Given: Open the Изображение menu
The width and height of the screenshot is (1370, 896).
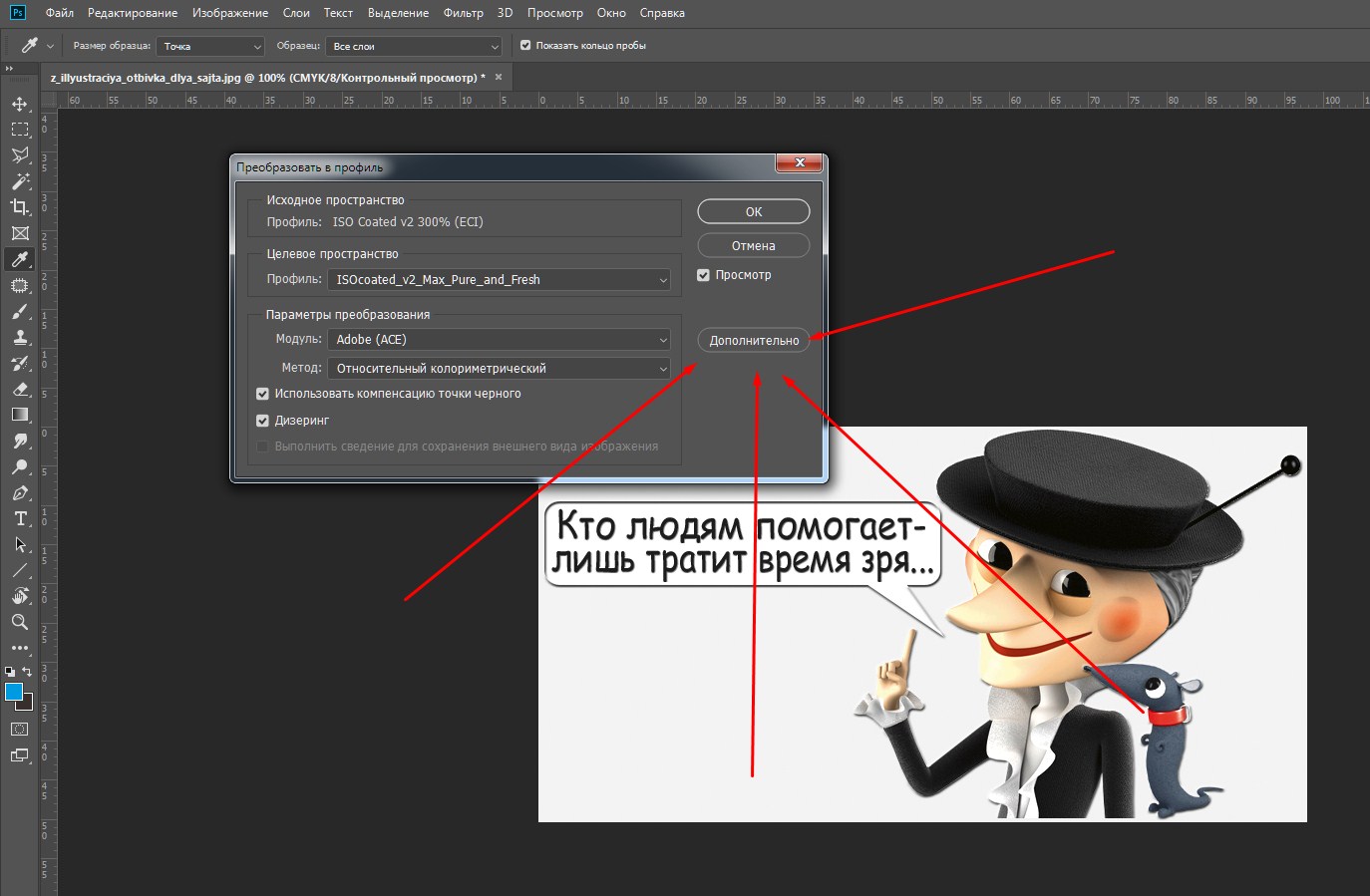Looking at the screenshot, I should (x=230, y=13).
